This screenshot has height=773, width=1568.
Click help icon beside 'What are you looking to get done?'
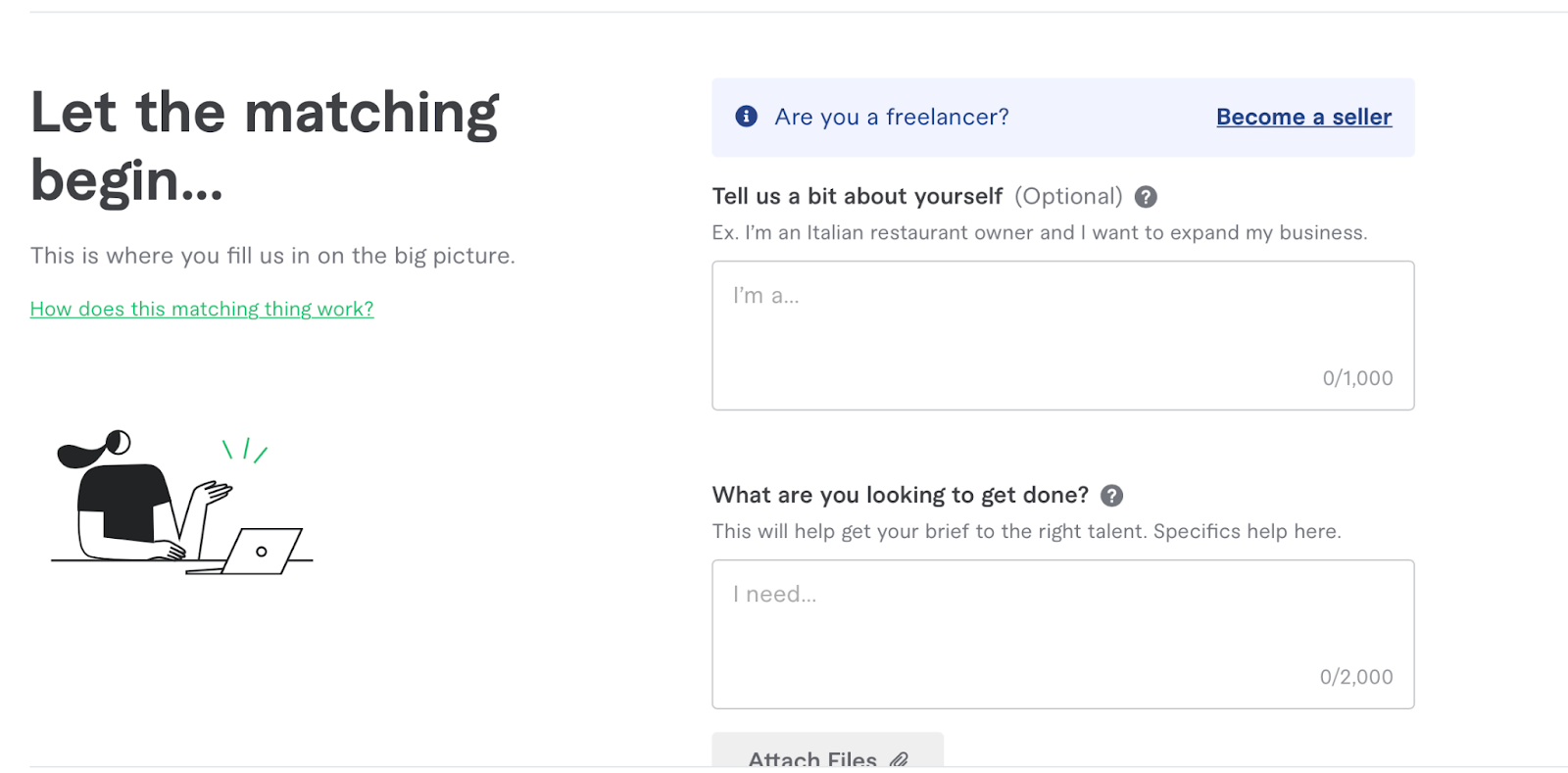[1111, 496]
